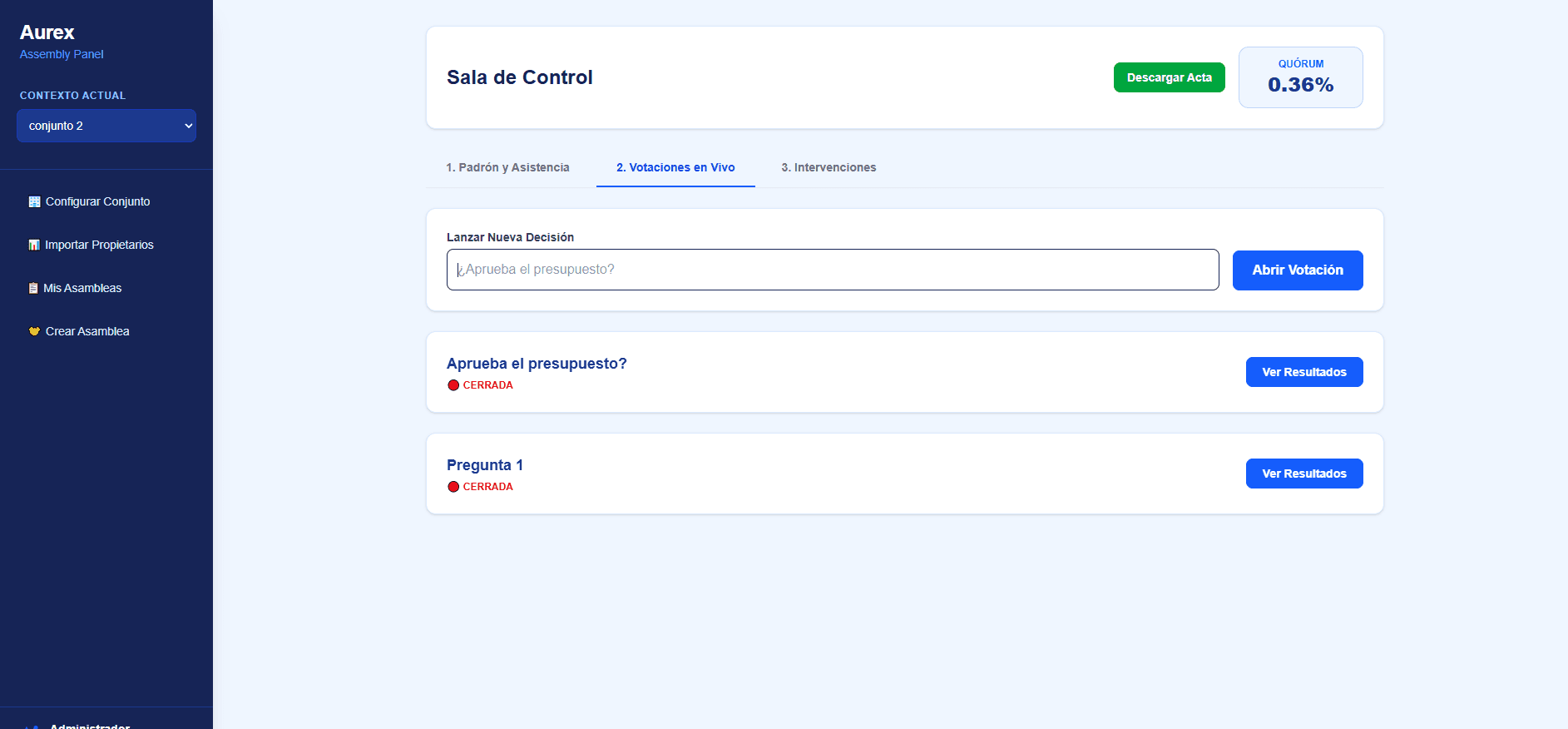Go to Importar Propietarios
The image size is (1568, 729).
pyautogui.click(x=106, y=245)
